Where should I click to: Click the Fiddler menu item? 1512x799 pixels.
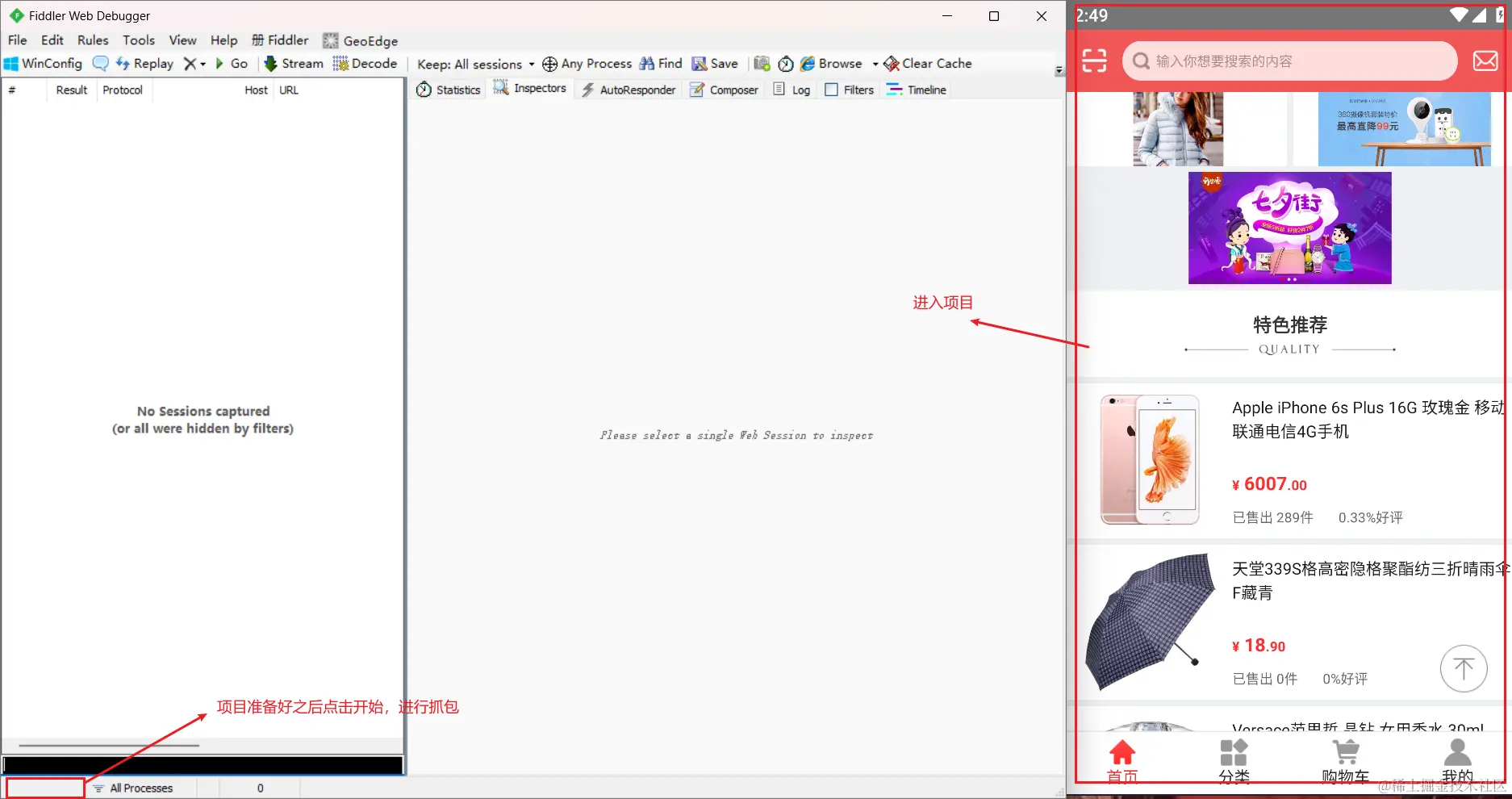click(x=280, y=40)
